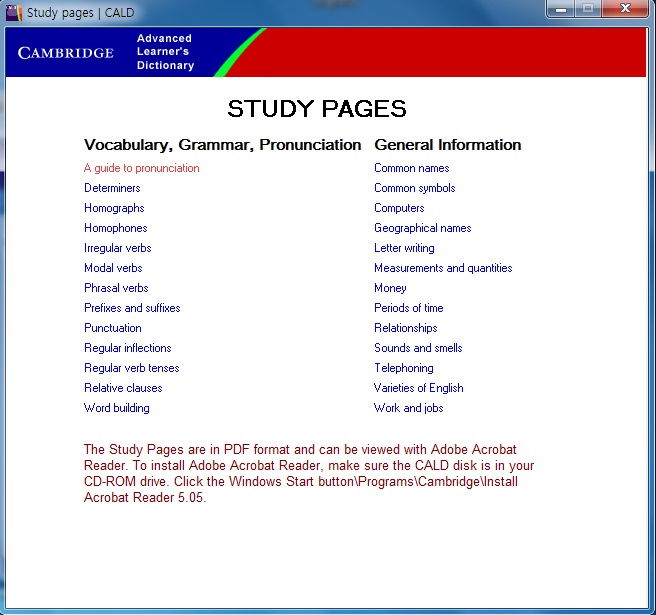656x615 pixels.
Task: Open the Telephoning study page
Action: [x=404, y=368]
